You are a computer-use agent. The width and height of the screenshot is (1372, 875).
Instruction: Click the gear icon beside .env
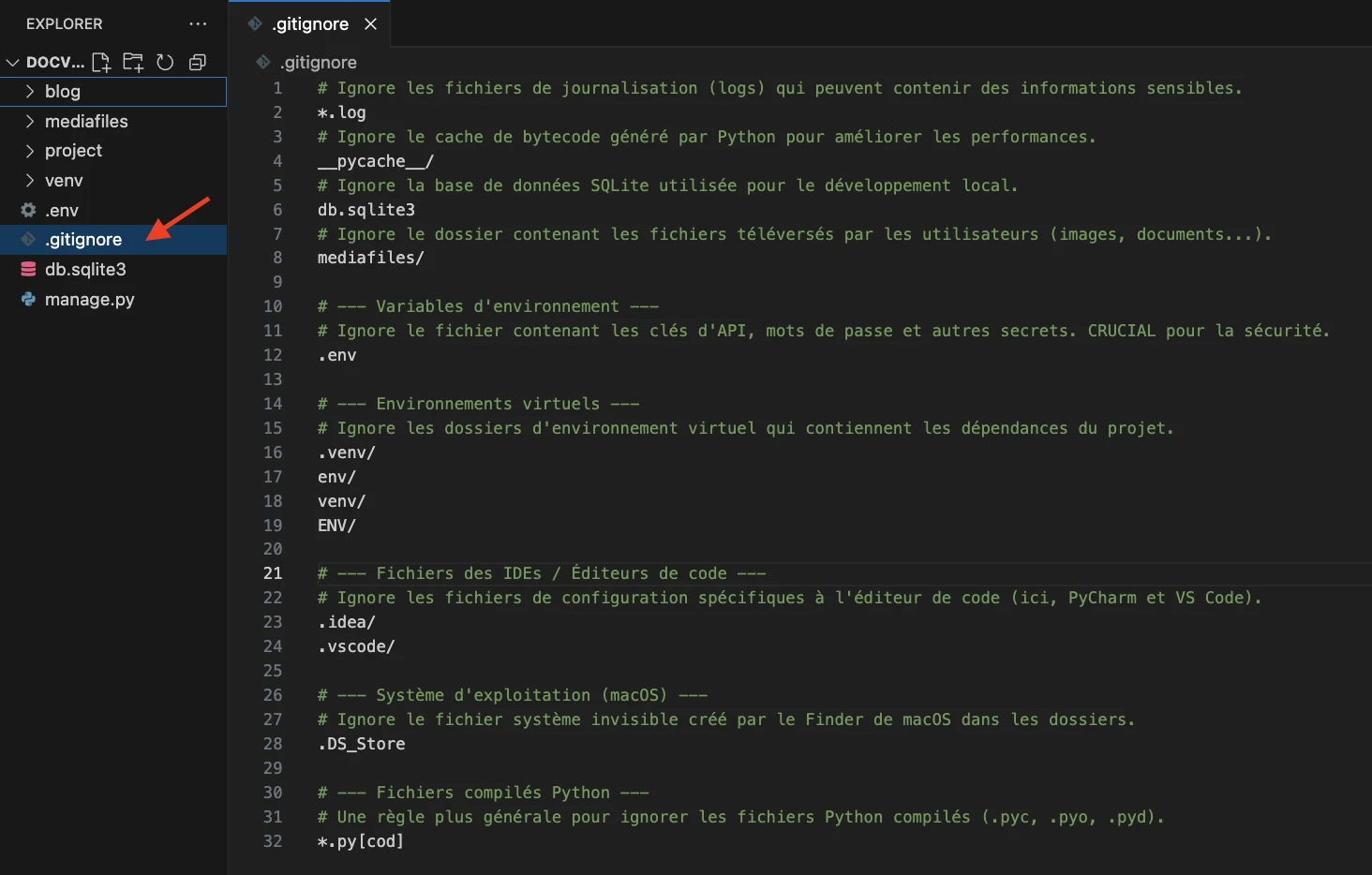28,210
